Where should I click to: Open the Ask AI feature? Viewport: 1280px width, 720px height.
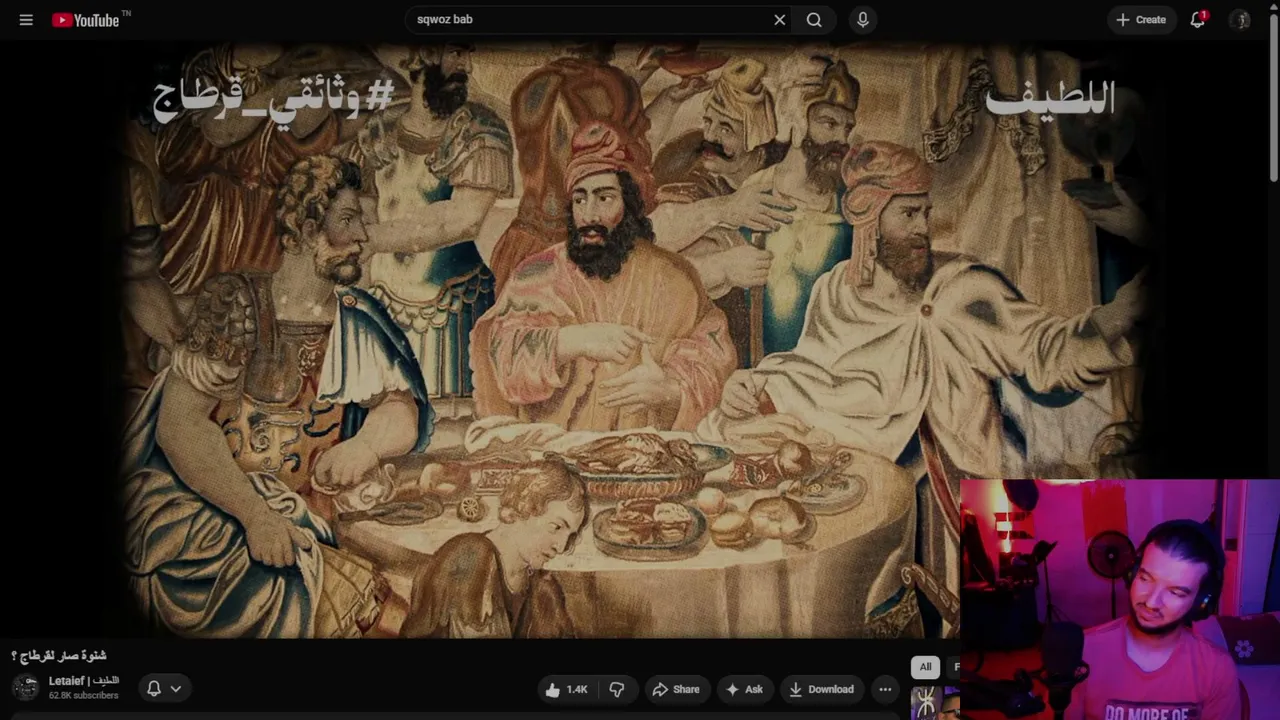pyautogui.click(x=744, y=689)
